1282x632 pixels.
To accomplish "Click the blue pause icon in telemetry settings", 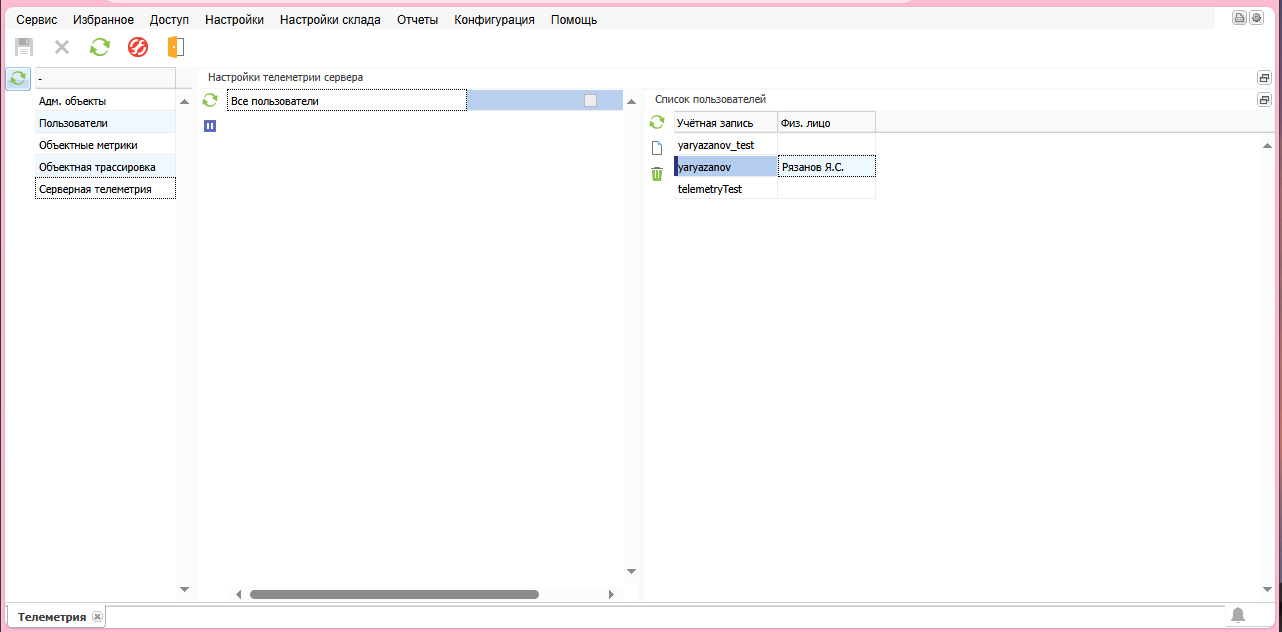I will 210,126.
